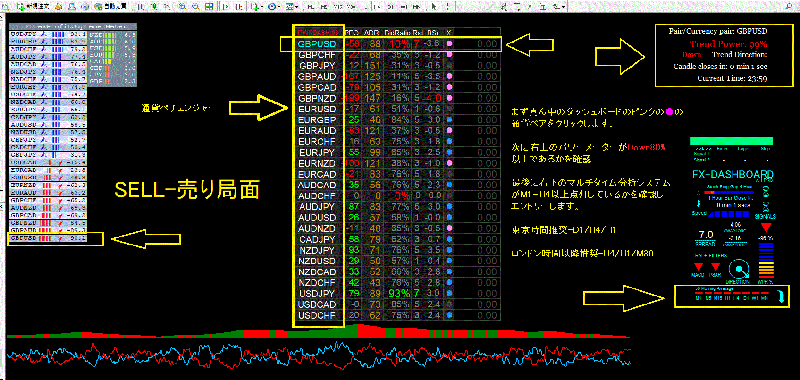Select the Fibonacci retracement tool
Screen dimensions: 800x380
517,7
